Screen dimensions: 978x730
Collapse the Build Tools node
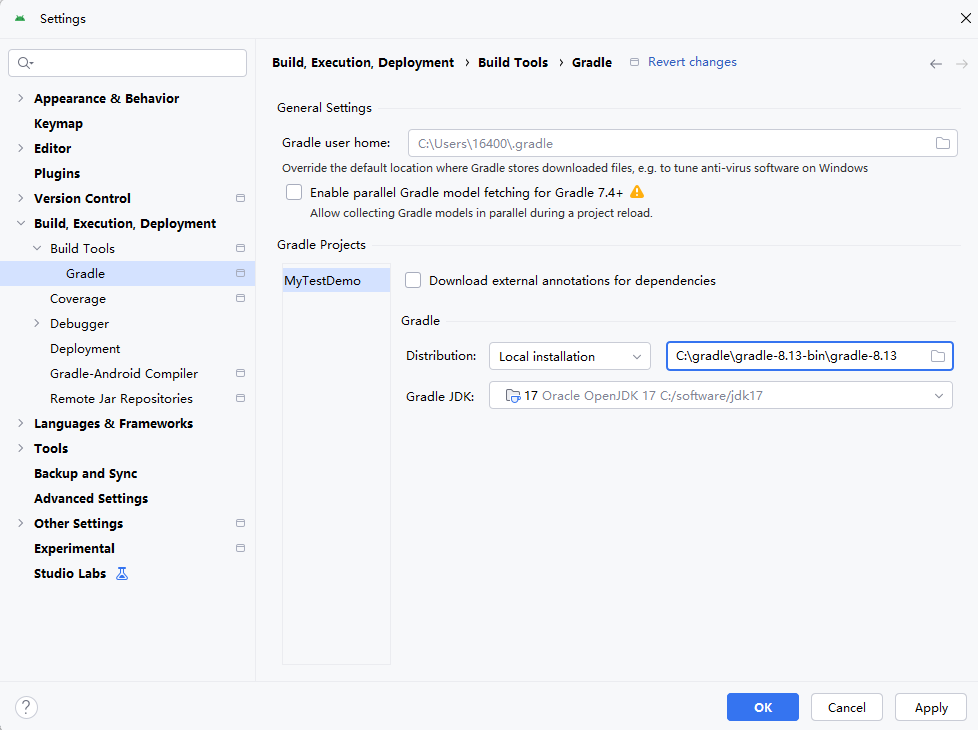pos(37,248)
